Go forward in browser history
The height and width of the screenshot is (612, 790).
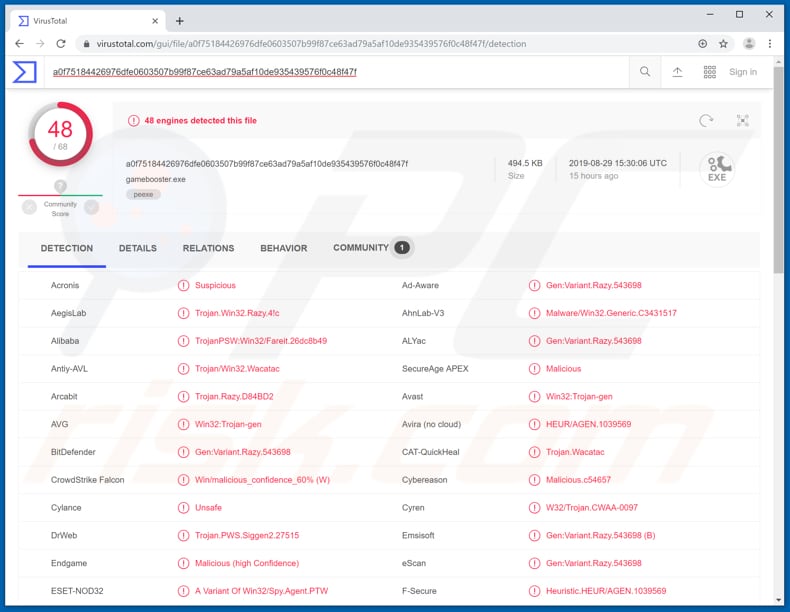click(x=40, y=44)
